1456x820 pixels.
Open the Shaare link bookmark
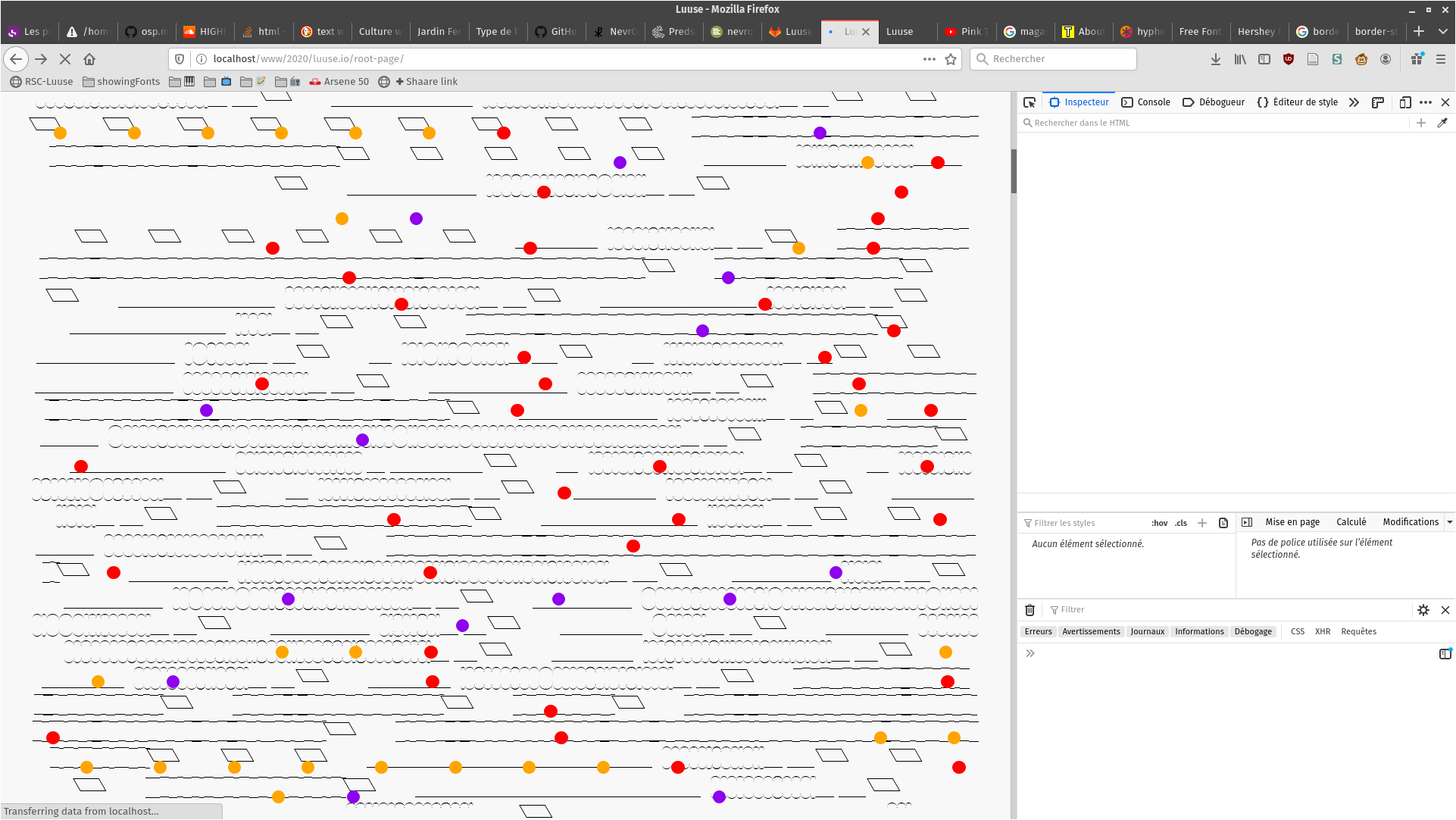coord(426,82)
